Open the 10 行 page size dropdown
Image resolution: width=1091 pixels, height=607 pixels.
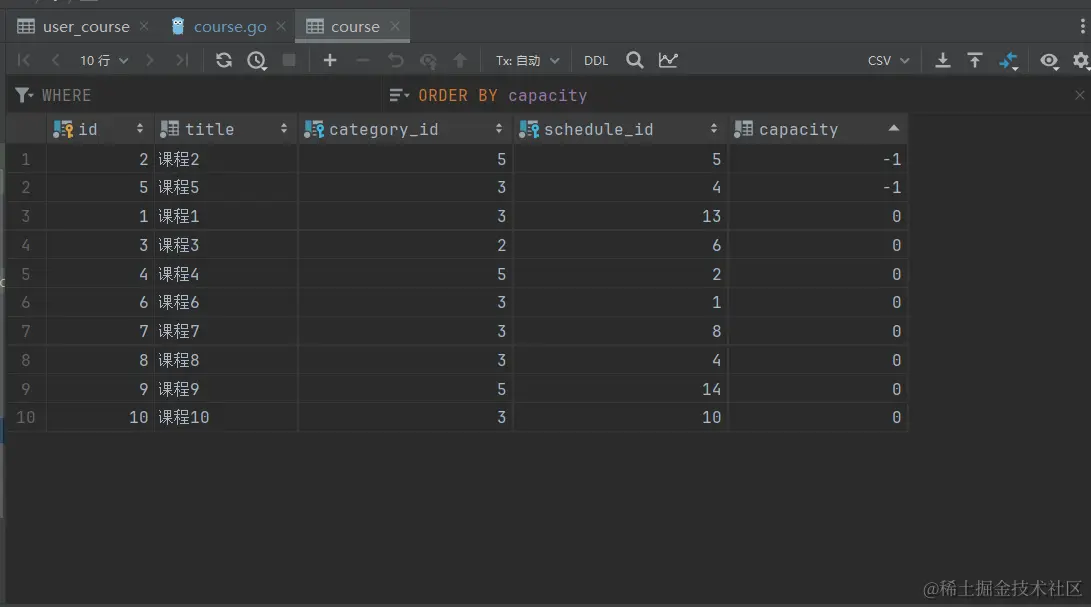point(104,61)
